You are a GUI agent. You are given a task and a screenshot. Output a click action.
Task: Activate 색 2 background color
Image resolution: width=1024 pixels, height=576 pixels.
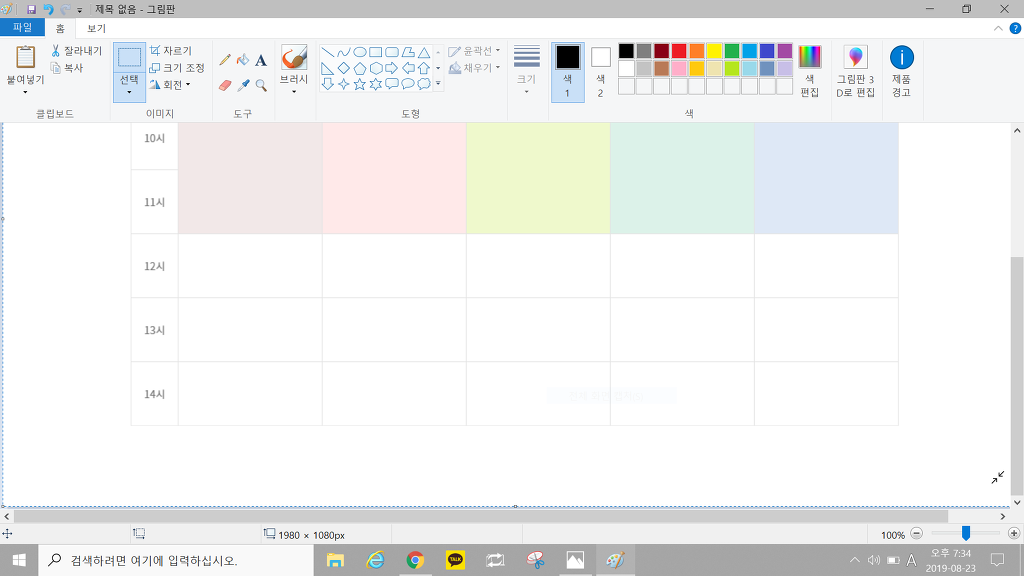600,72
